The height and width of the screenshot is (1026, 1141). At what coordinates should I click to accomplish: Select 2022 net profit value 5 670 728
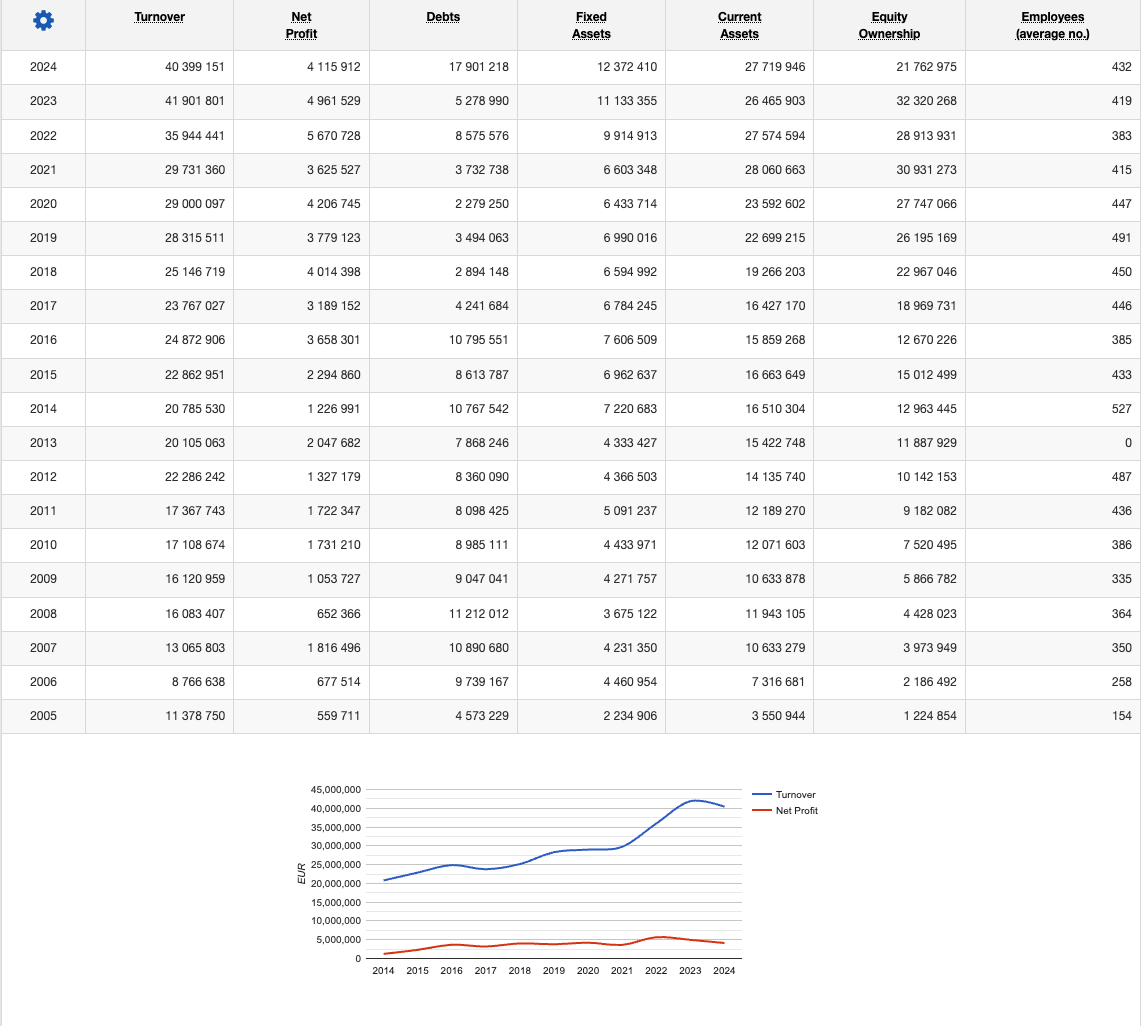333,135
